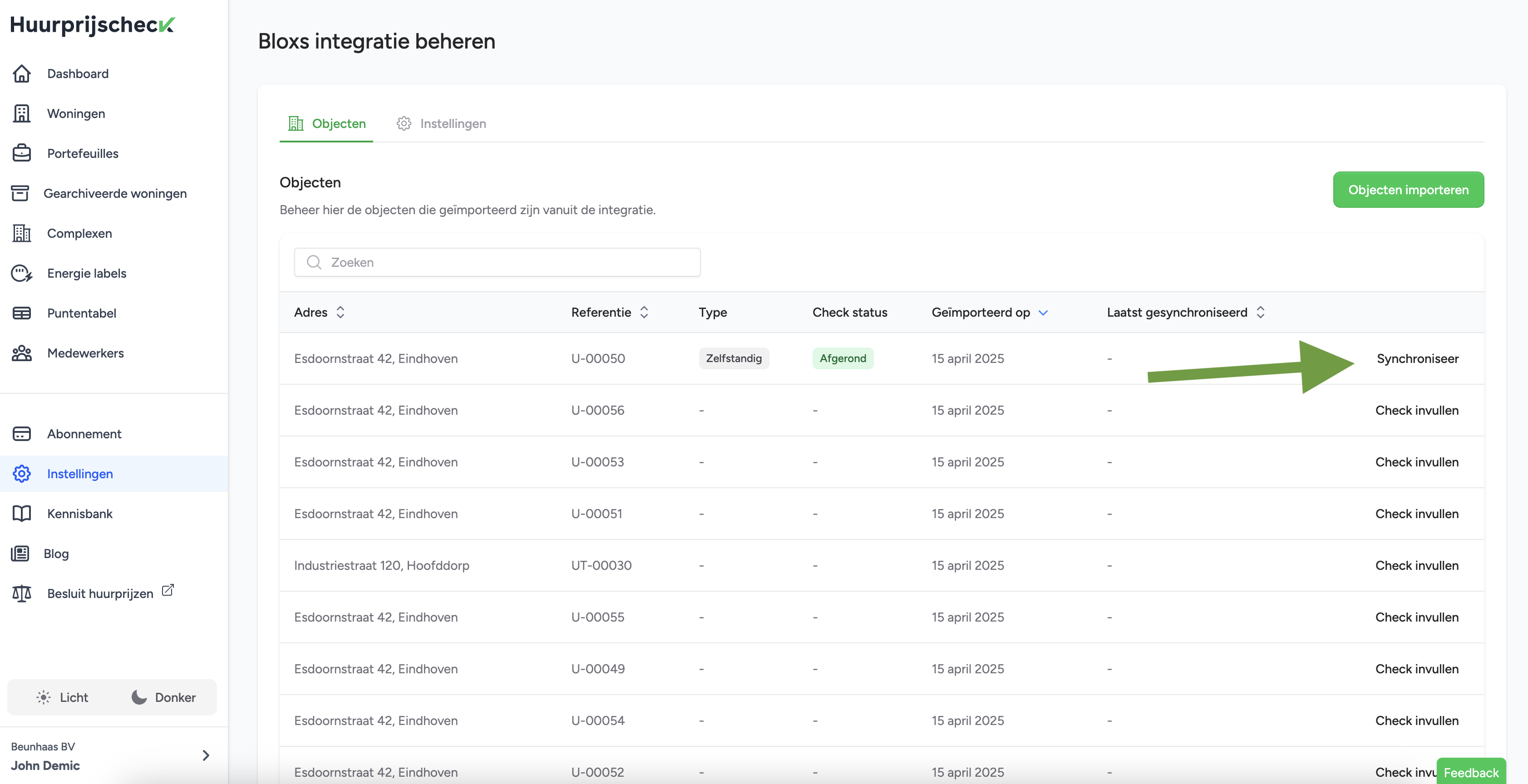The height and width of the screenshot is (784, 1528).
Task: Click the Portefeuilles briefcase icon
Action: [22, 153]
